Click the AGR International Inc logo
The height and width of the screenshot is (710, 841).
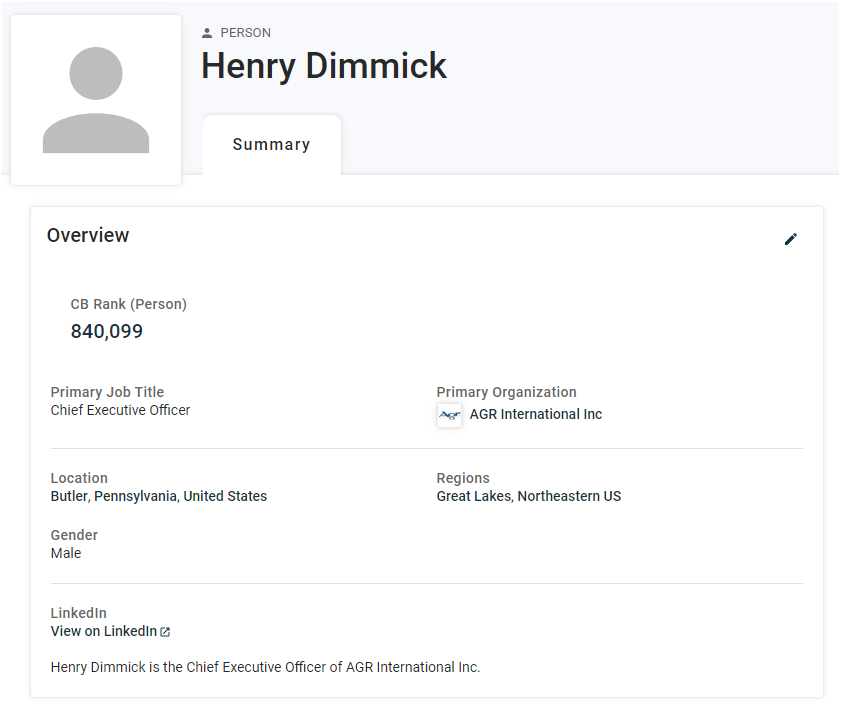coord(449,415)
